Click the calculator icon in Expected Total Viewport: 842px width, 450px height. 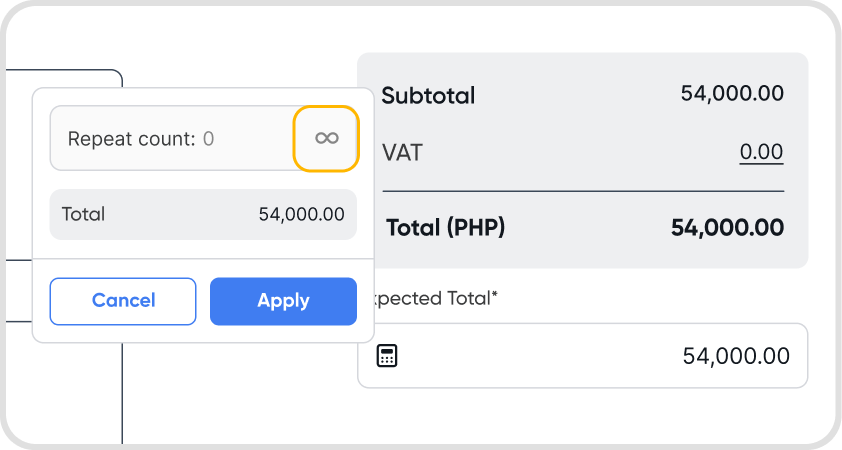coord(387,356)
